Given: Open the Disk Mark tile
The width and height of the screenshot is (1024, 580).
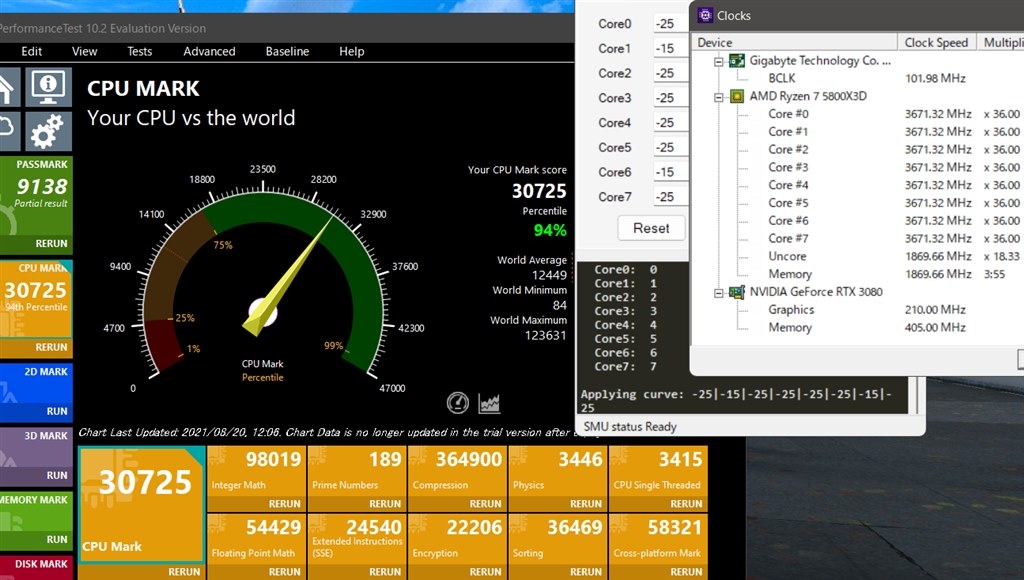Looking at the screenshot, I should pyautogui.click(x=37, y=568).
